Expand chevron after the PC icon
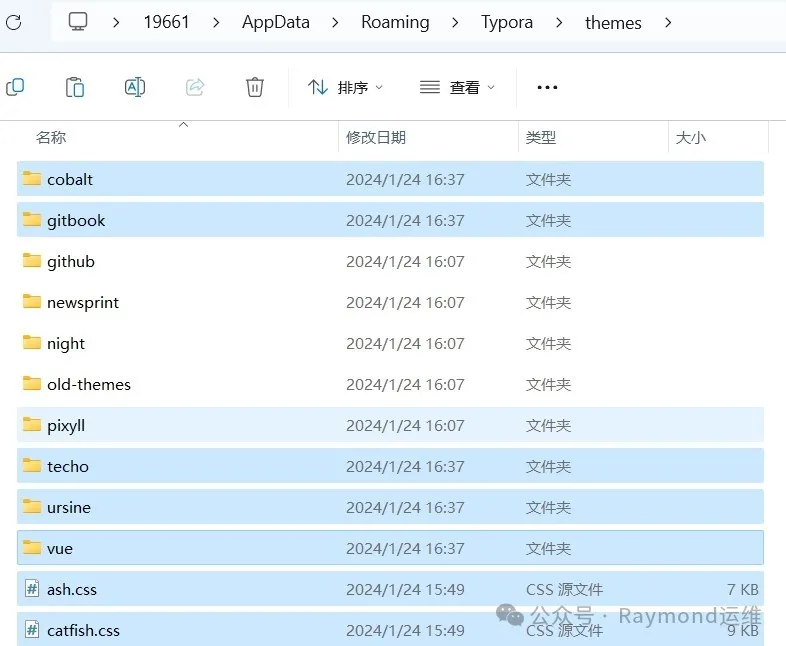Viewport: 786px width, 646px height. click(x=116, y=23)
